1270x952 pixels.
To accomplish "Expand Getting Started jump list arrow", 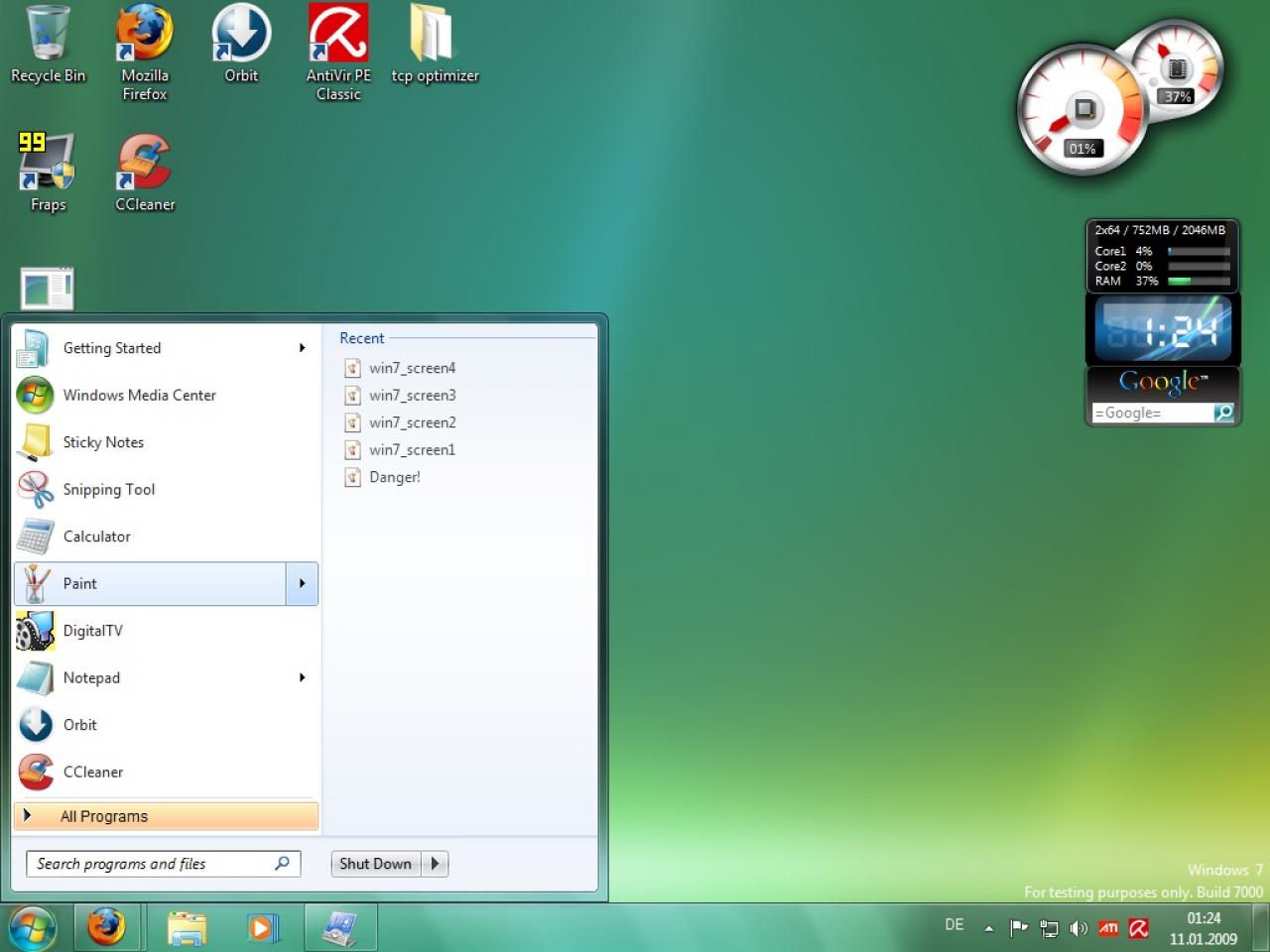I will [x=303, y=348].
